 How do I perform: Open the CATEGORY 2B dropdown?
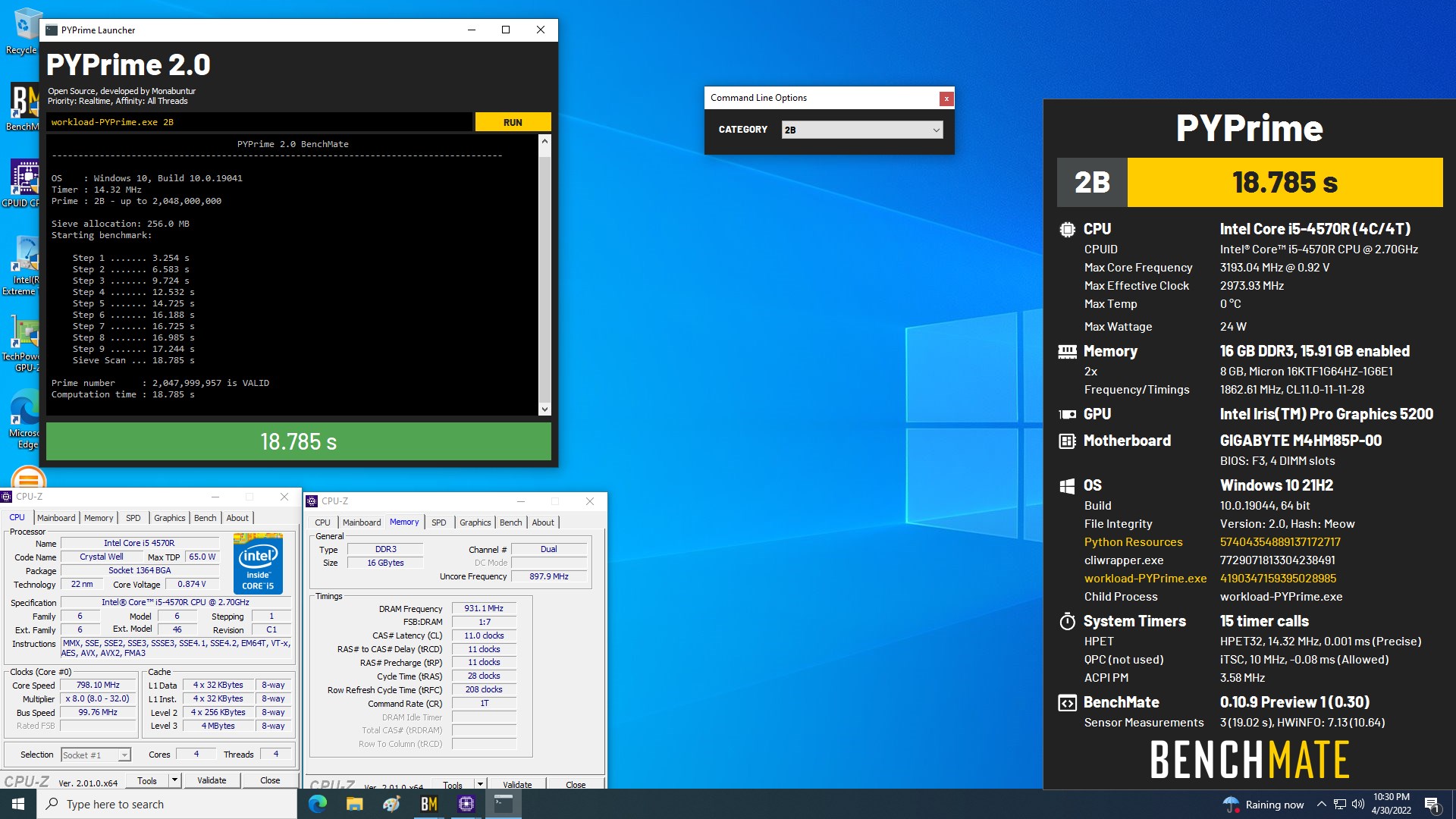pyautogui.click(x=862, y=130)
